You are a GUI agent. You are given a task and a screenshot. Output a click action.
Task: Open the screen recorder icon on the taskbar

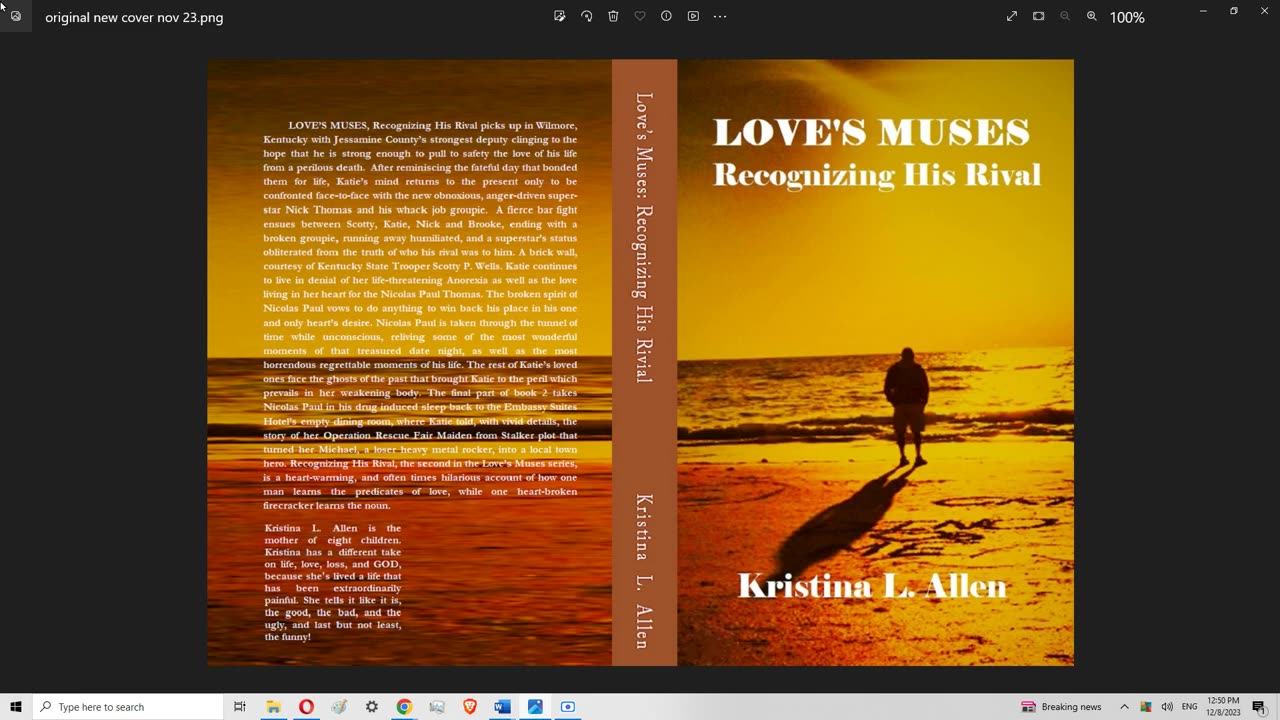568,707
